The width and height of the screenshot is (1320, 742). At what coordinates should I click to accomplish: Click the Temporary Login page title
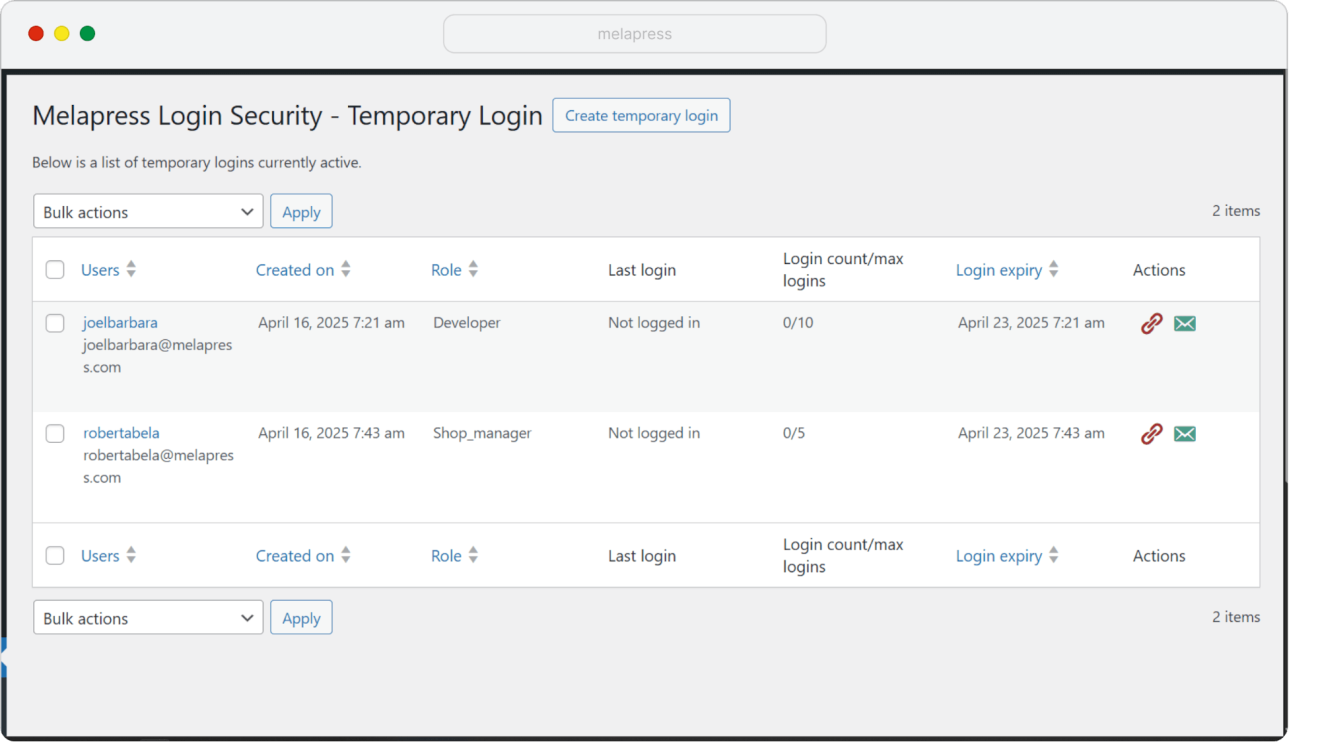click(x=287, y=116)
